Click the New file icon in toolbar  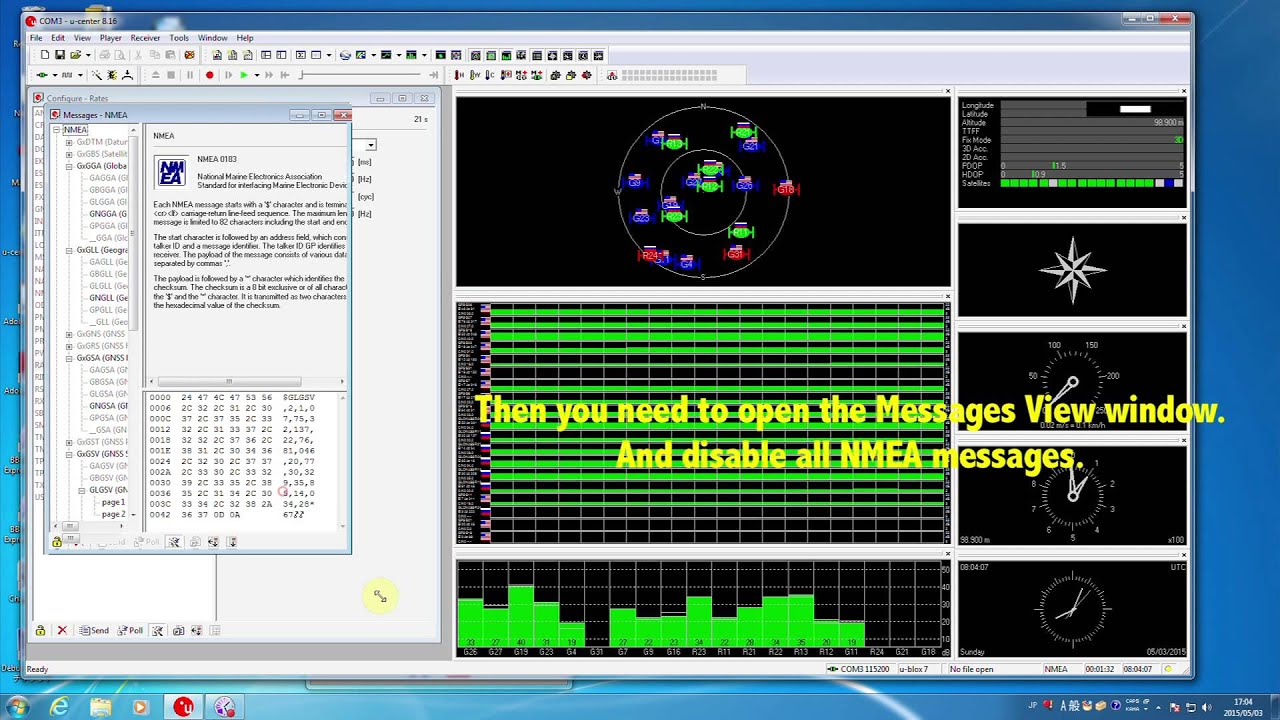point(45,55)
